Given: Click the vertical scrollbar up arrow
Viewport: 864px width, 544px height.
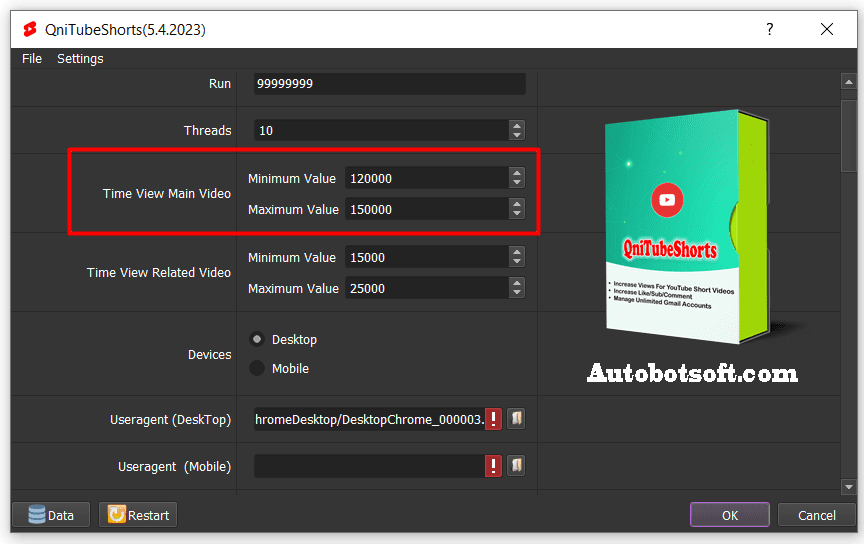Looking at the screenshot, I should point(849,82).
